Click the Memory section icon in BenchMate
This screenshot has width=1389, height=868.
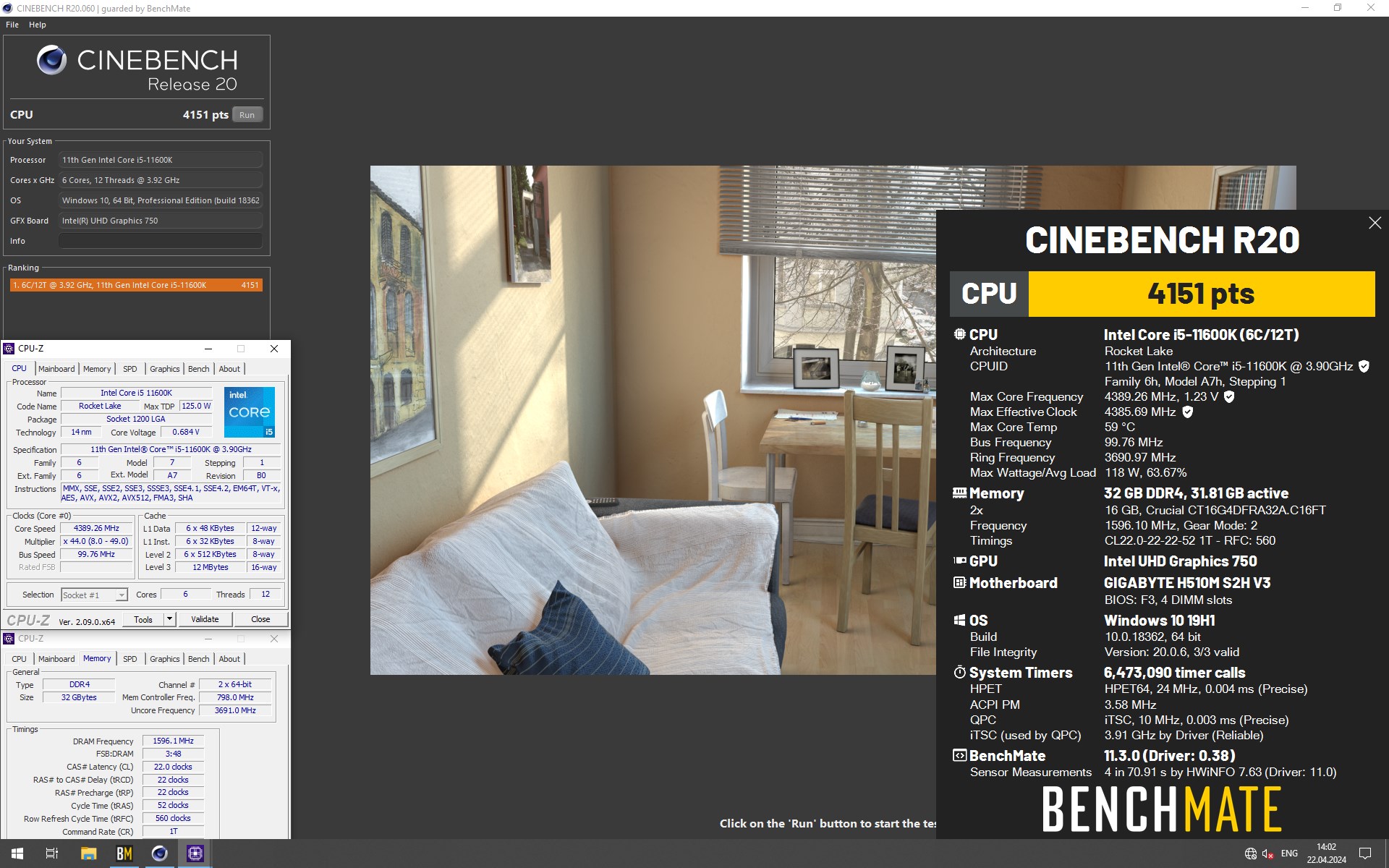(x=959, y=493)
